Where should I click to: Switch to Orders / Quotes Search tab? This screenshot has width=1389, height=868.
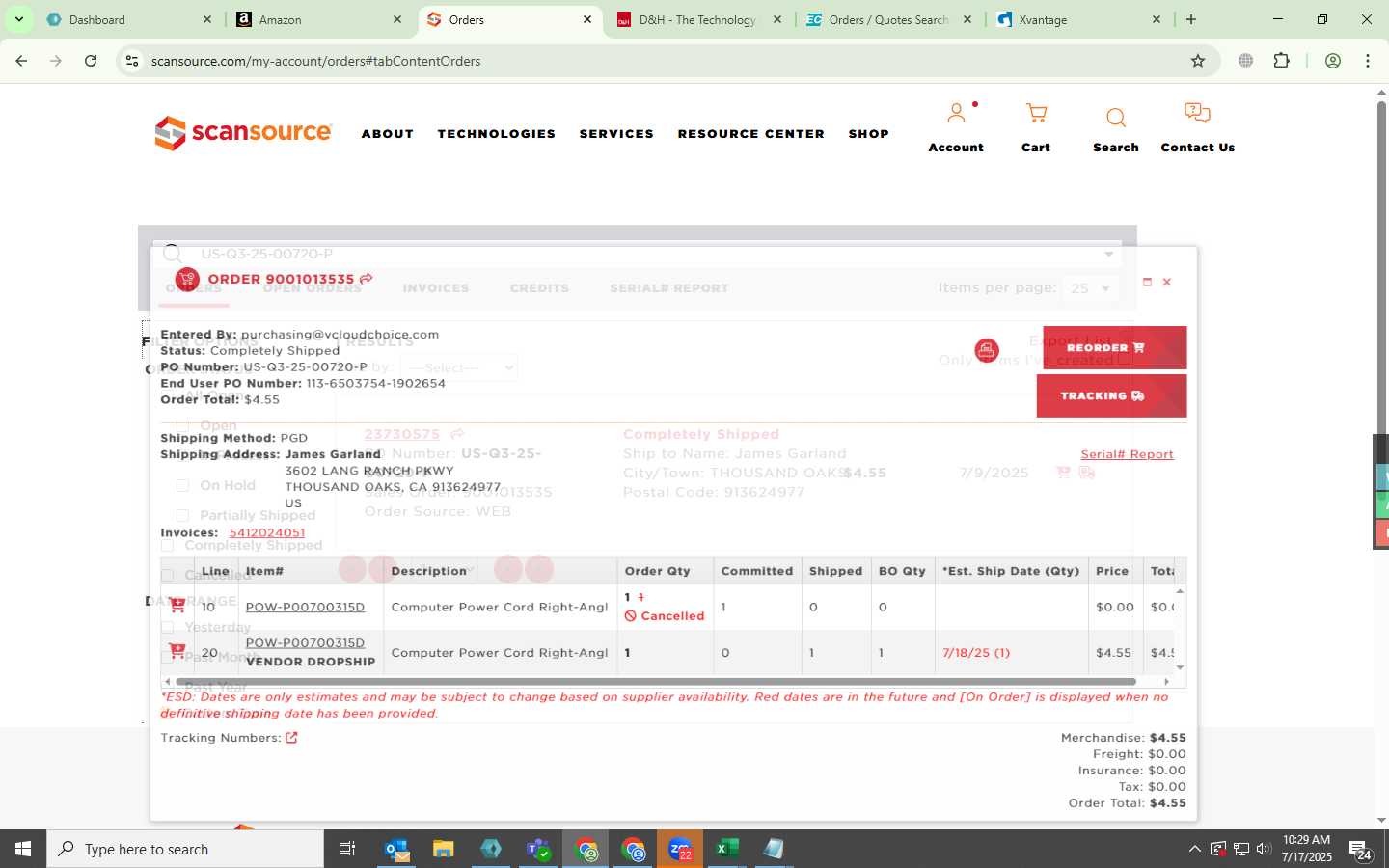[889, 19]
